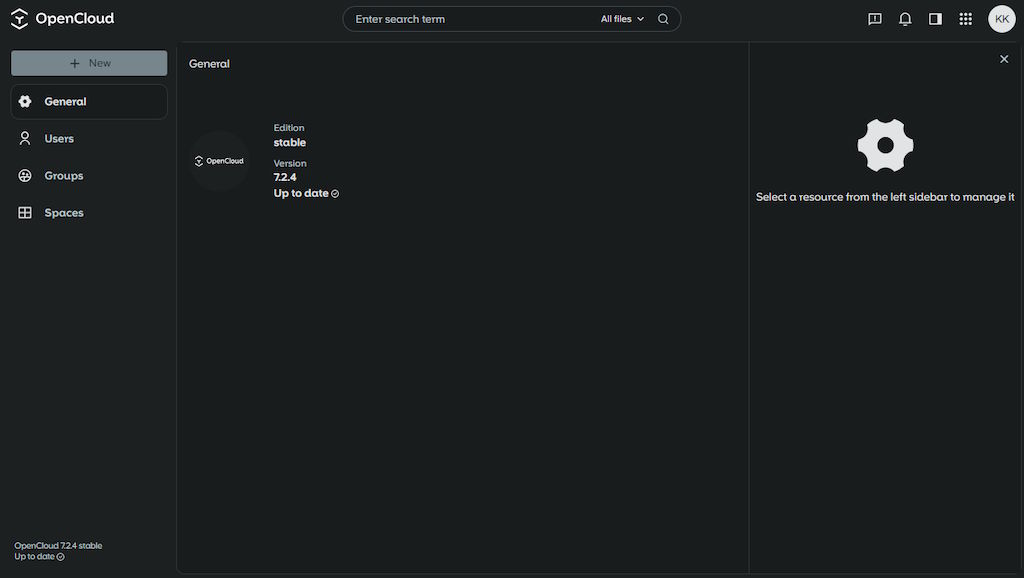The height and width of the screenshot is (578, 1024).
Task: Click 'Select a resource from the left sidebar' message
Action: pyautogui.click(x=885, y=197)
